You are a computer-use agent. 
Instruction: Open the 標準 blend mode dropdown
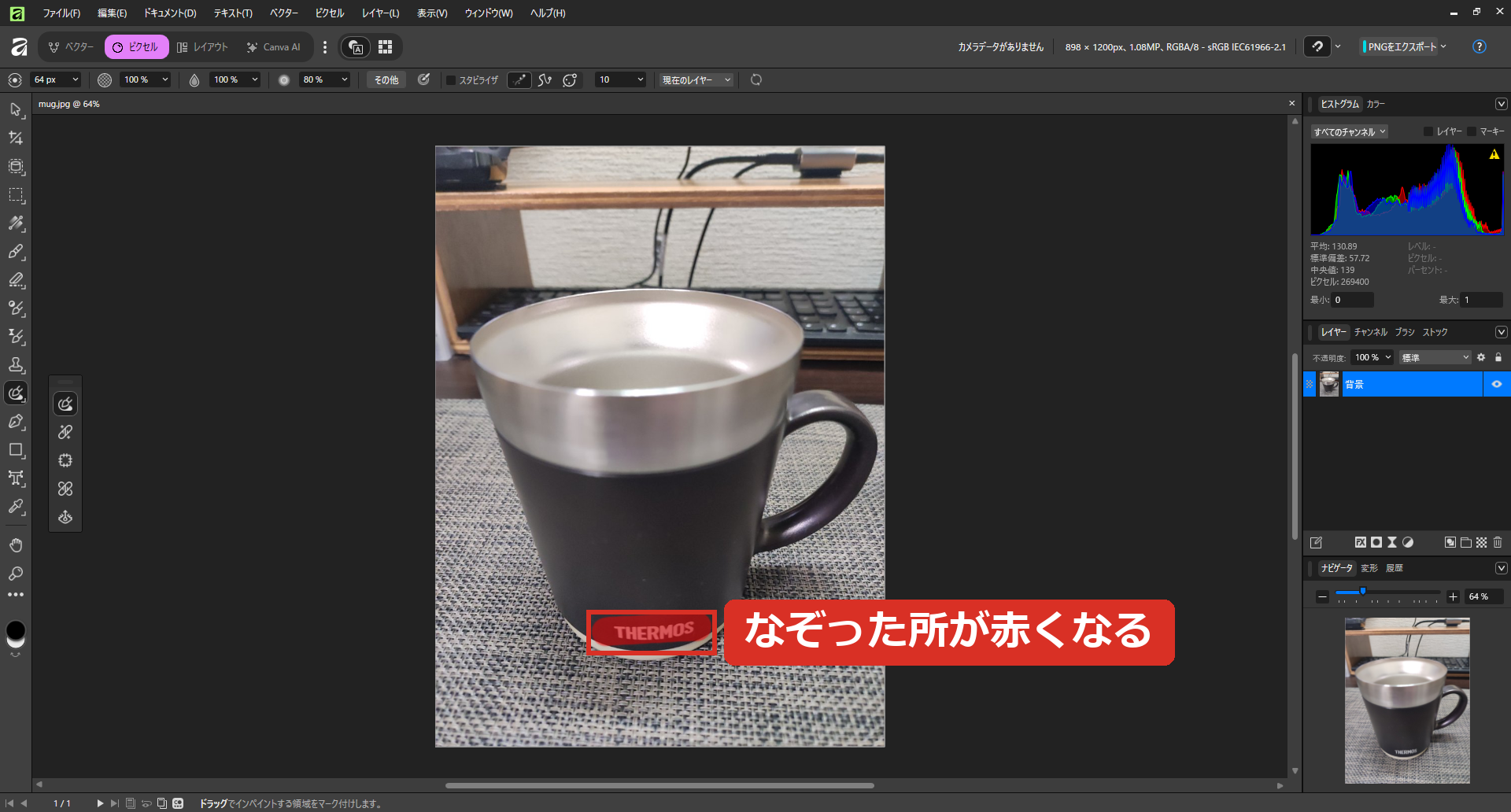click(1435, 358)
